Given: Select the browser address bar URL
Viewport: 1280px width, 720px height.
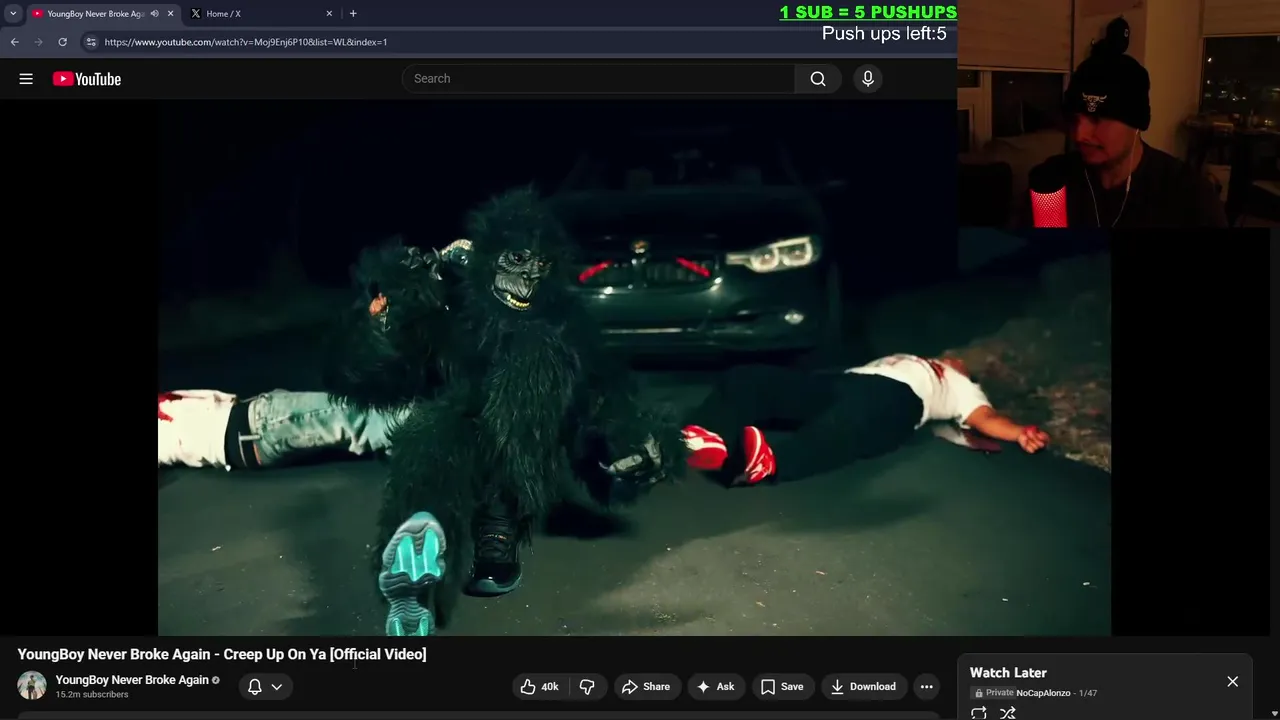Looking at the screenshot, I should (x=246, y=42).
